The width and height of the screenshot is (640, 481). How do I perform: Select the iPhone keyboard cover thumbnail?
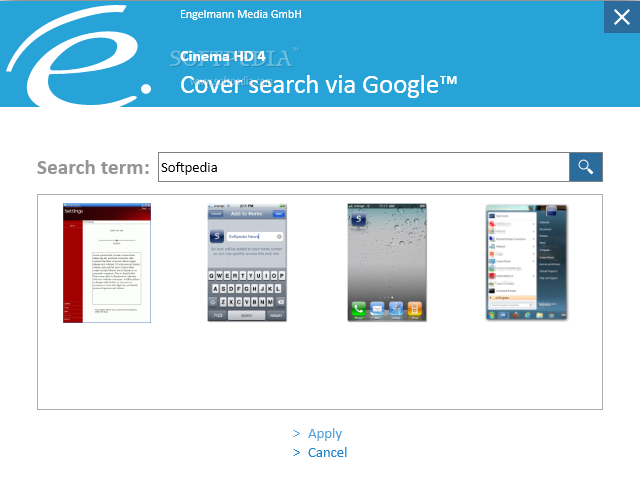[247, 263]
